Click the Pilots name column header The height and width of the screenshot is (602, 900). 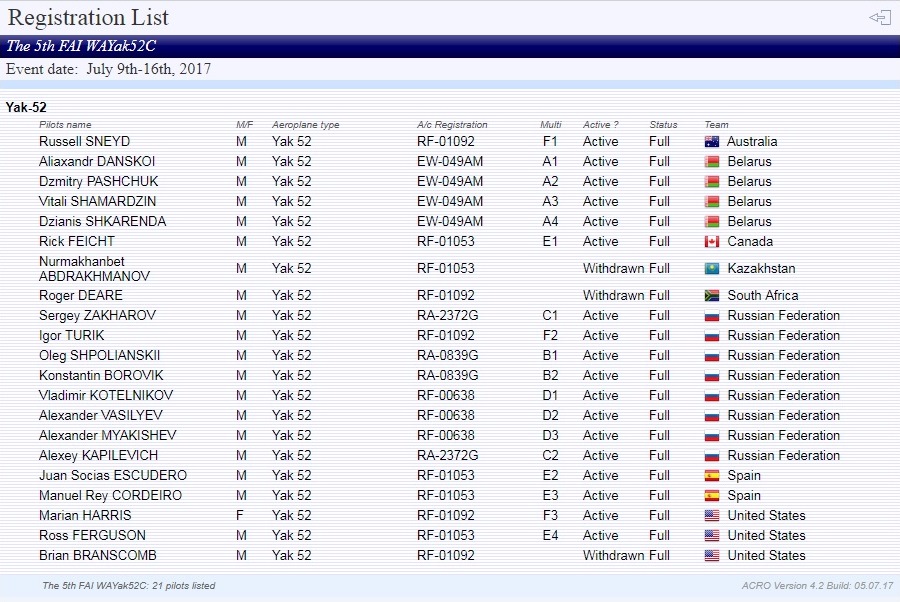point(65,125)
